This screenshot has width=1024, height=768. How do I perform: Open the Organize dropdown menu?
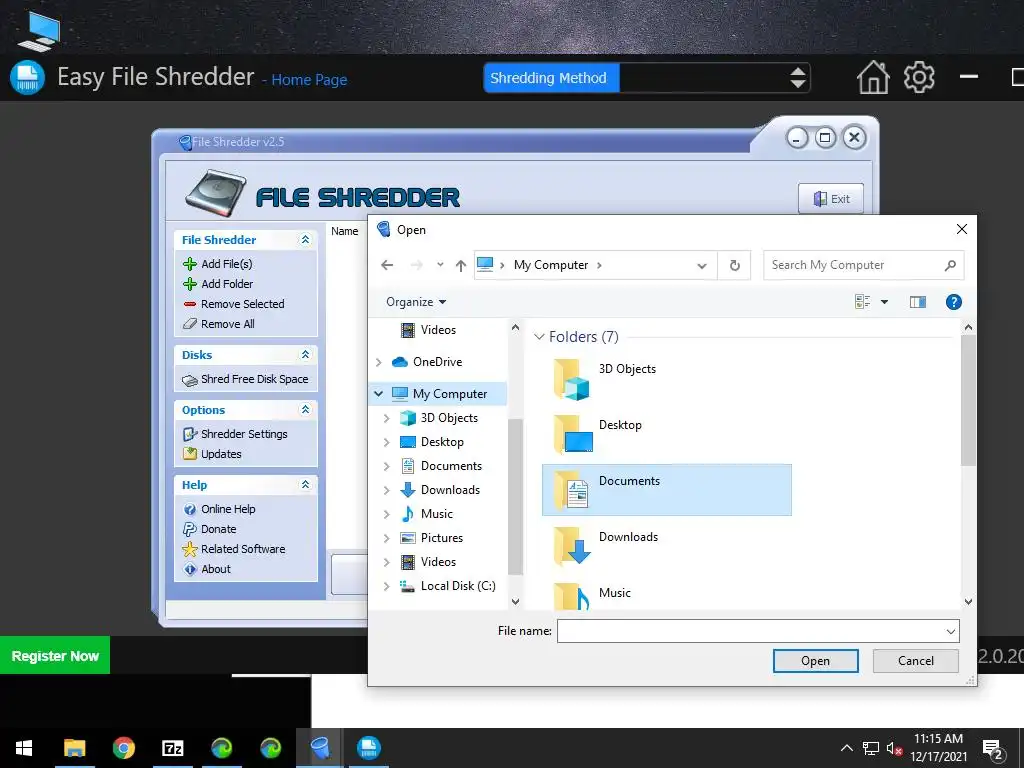(416, 302)
